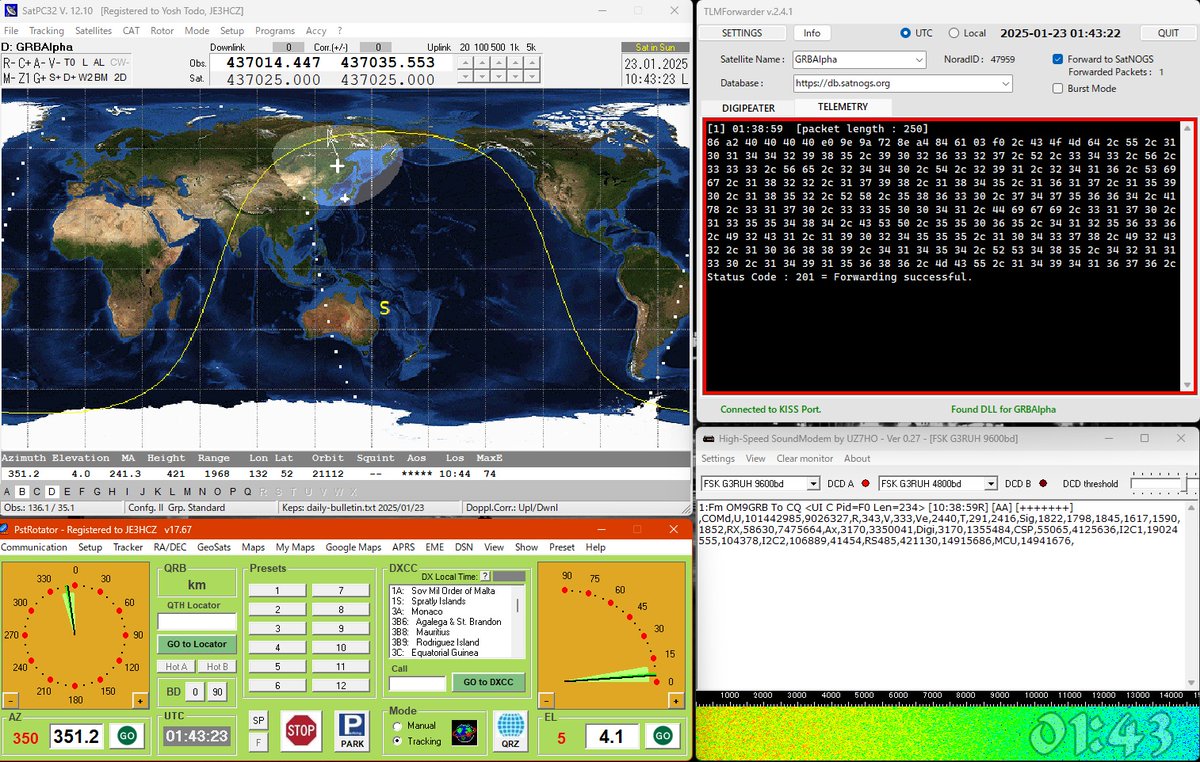Click the S+ control in SatPC32

point(54,78)
